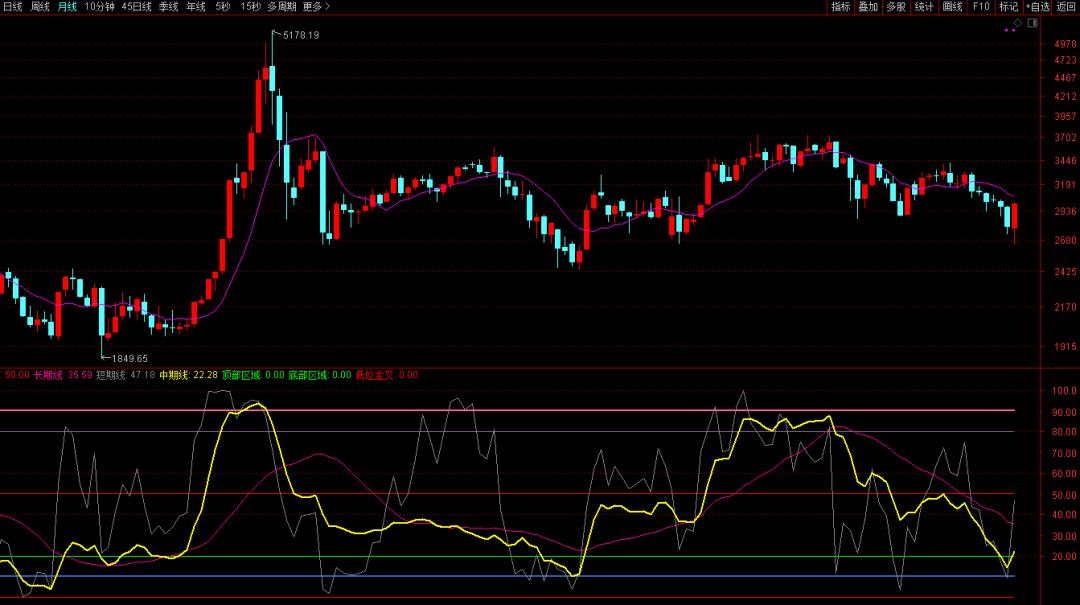The width and height of the screenshot is (1080, 605).
Task: Click the 叠加 overlay button
Action: [x=868, y=7]
